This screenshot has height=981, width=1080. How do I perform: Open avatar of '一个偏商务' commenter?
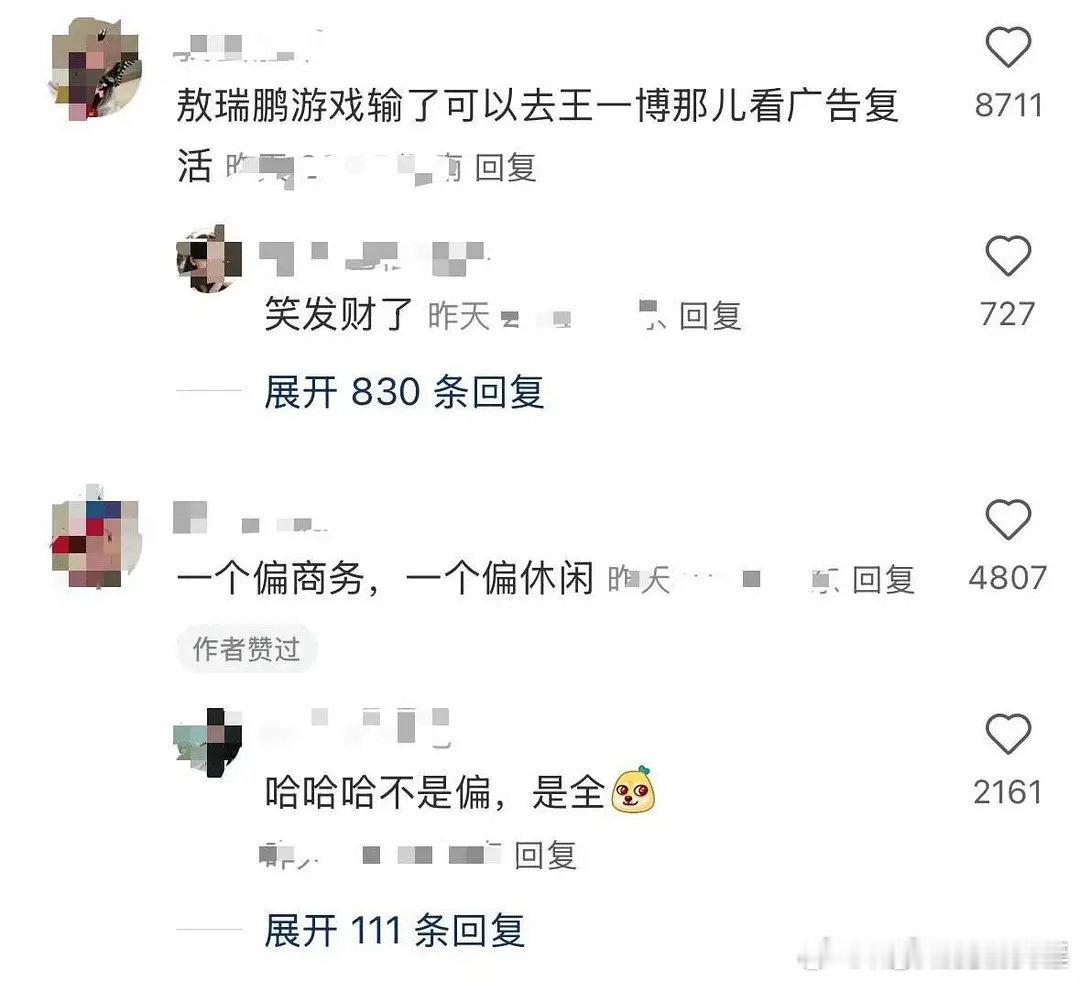coord(96,537)
